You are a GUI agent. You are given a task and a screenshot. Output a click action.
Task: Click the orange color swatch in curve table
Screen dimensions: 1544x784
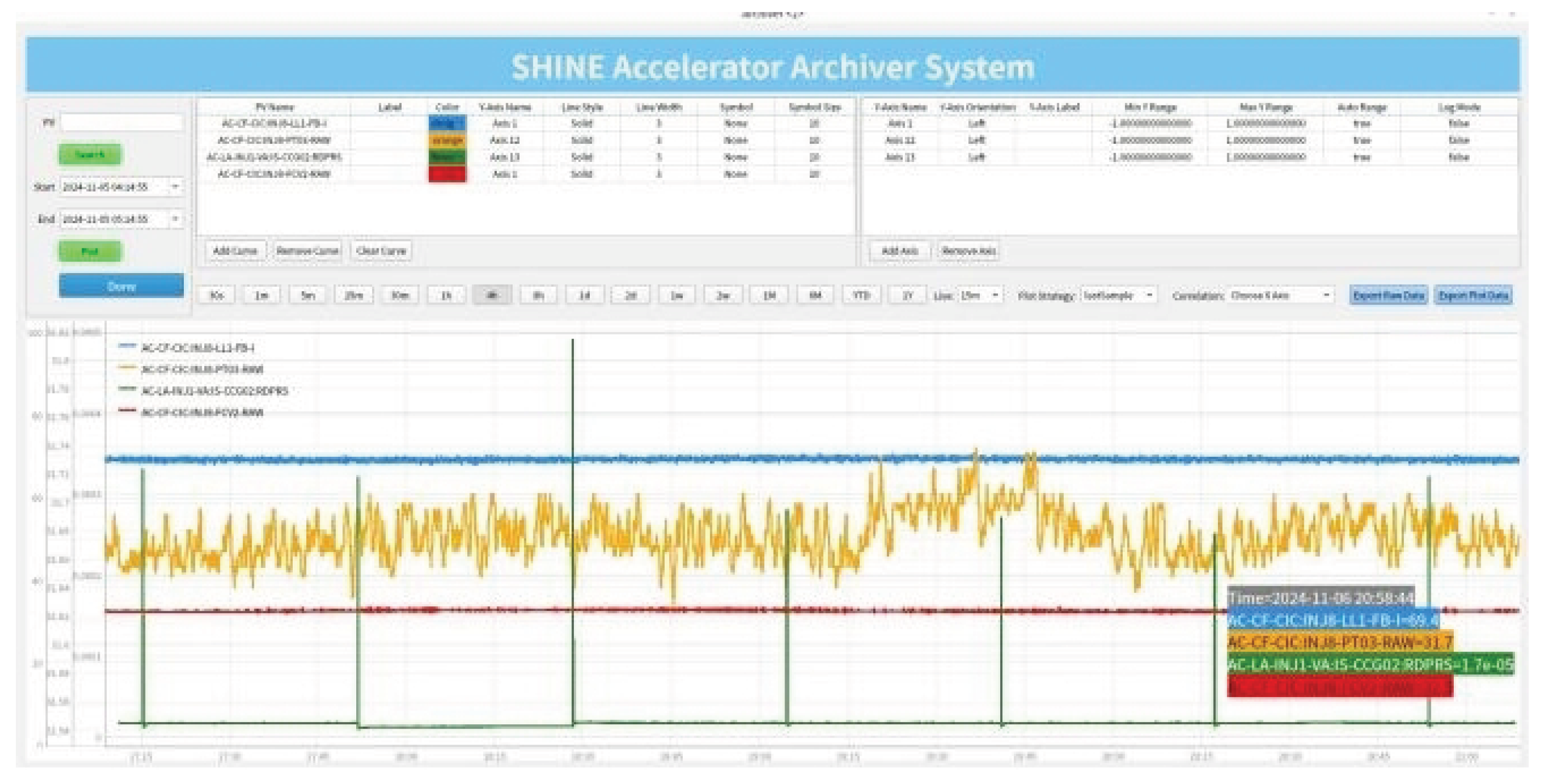(447, 140)
